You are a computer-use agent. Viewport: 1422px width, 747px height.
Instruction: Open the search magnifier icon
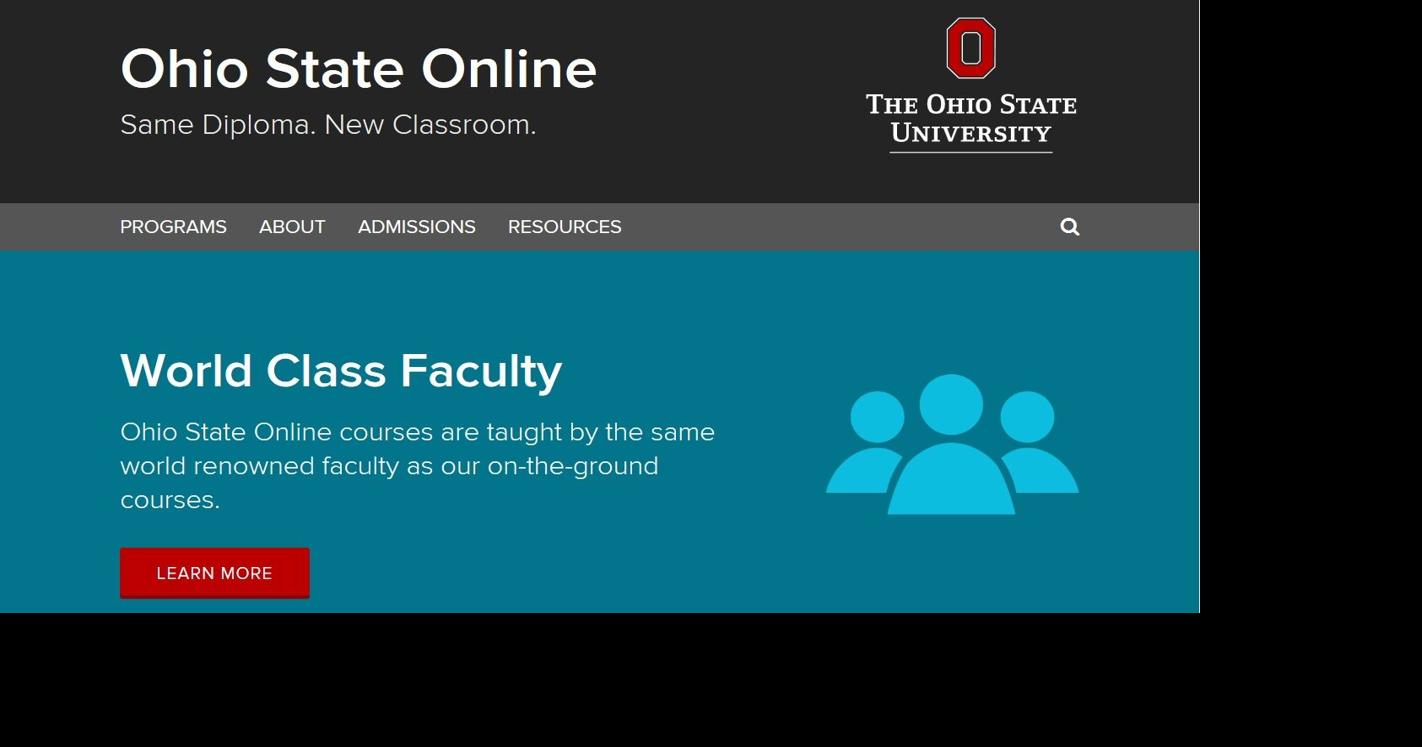1069,227
